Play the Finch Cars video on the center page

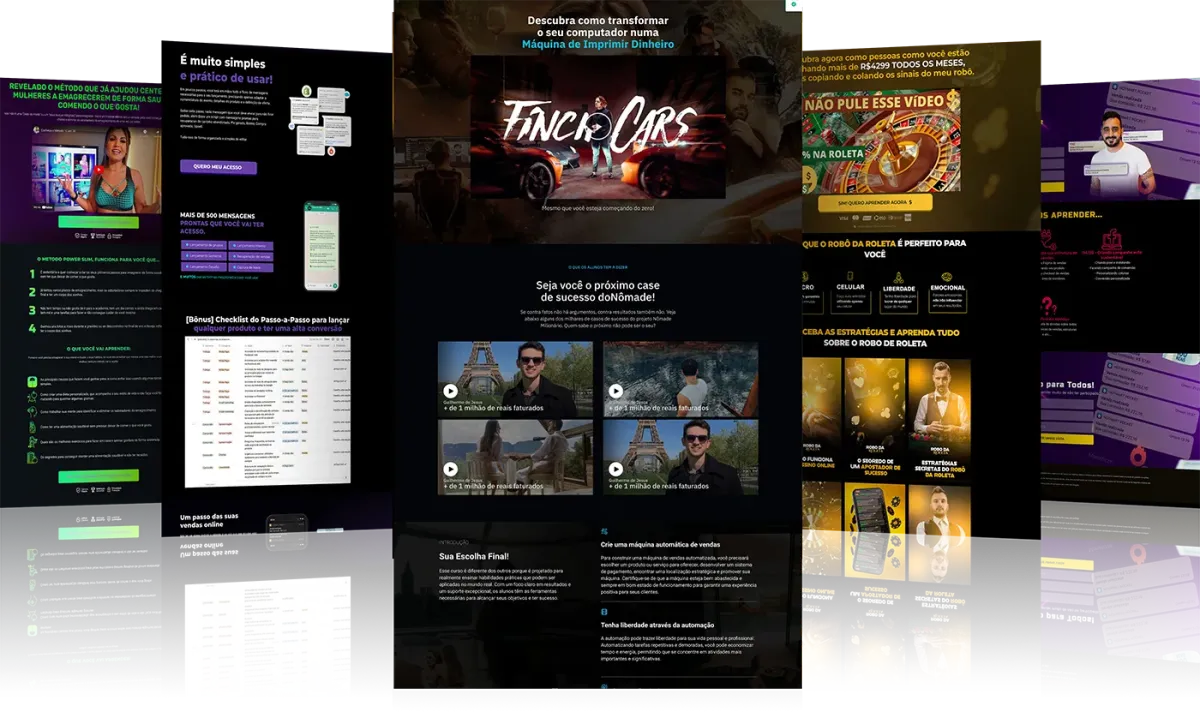597,127
